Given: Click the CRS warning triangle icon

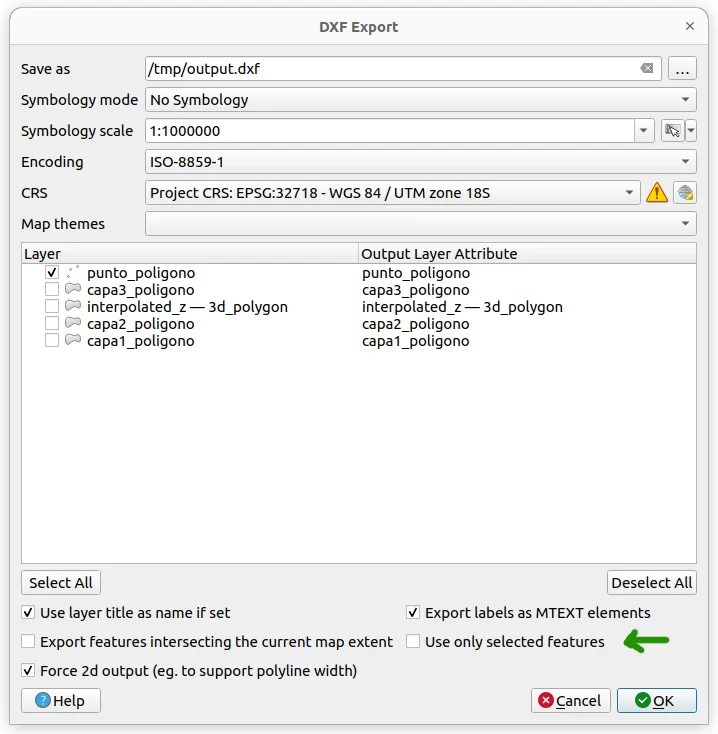Looking at the screenshot, I should point(656,193).
